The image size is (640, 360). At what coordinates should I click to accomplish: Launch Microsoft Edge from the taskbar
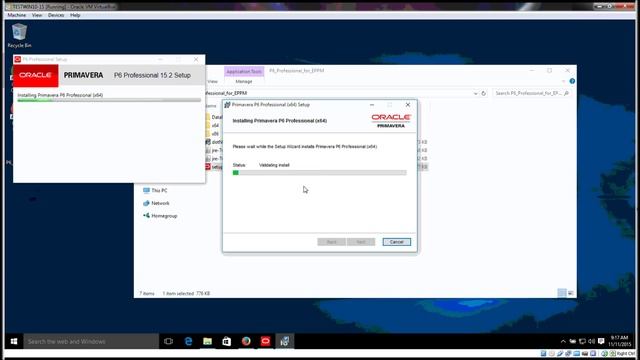point(188,341)
